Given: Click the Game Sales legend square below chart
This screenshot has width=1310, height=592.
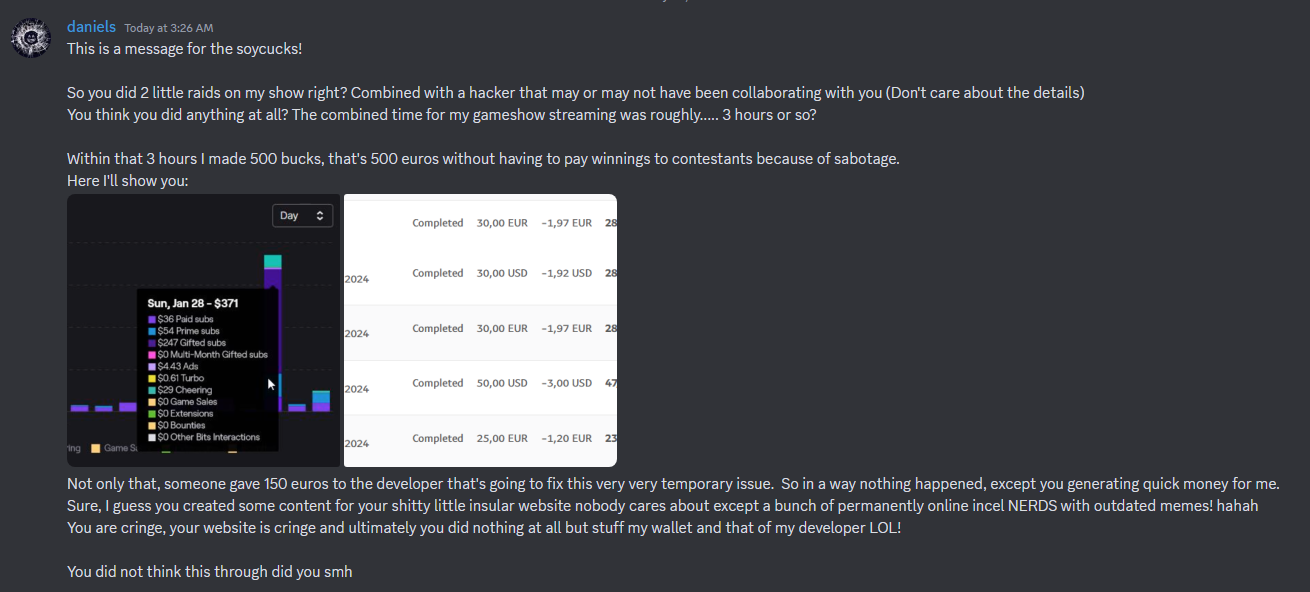Looking at the screenshot, I should click(x=96, y=449).
